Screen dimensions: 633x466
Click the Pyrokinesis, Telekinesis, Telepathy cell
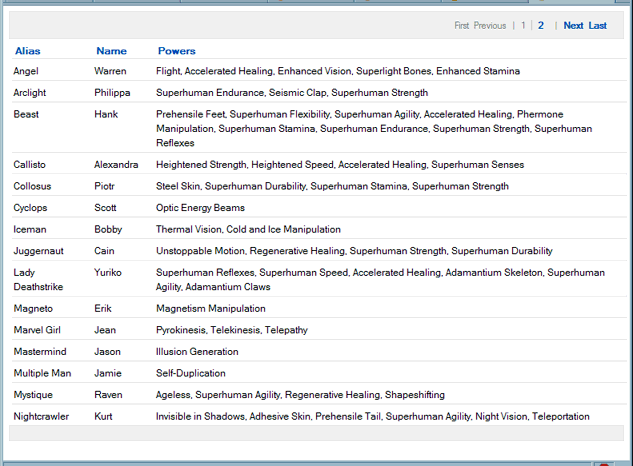pyautogui.click(x=232, y=330)
